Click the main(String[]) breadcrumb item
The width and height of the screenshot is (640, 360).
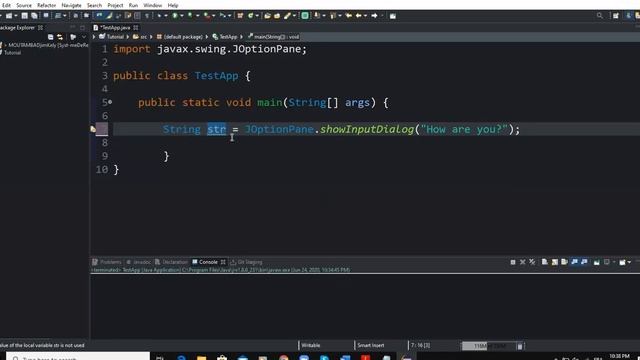click(273, 37)
